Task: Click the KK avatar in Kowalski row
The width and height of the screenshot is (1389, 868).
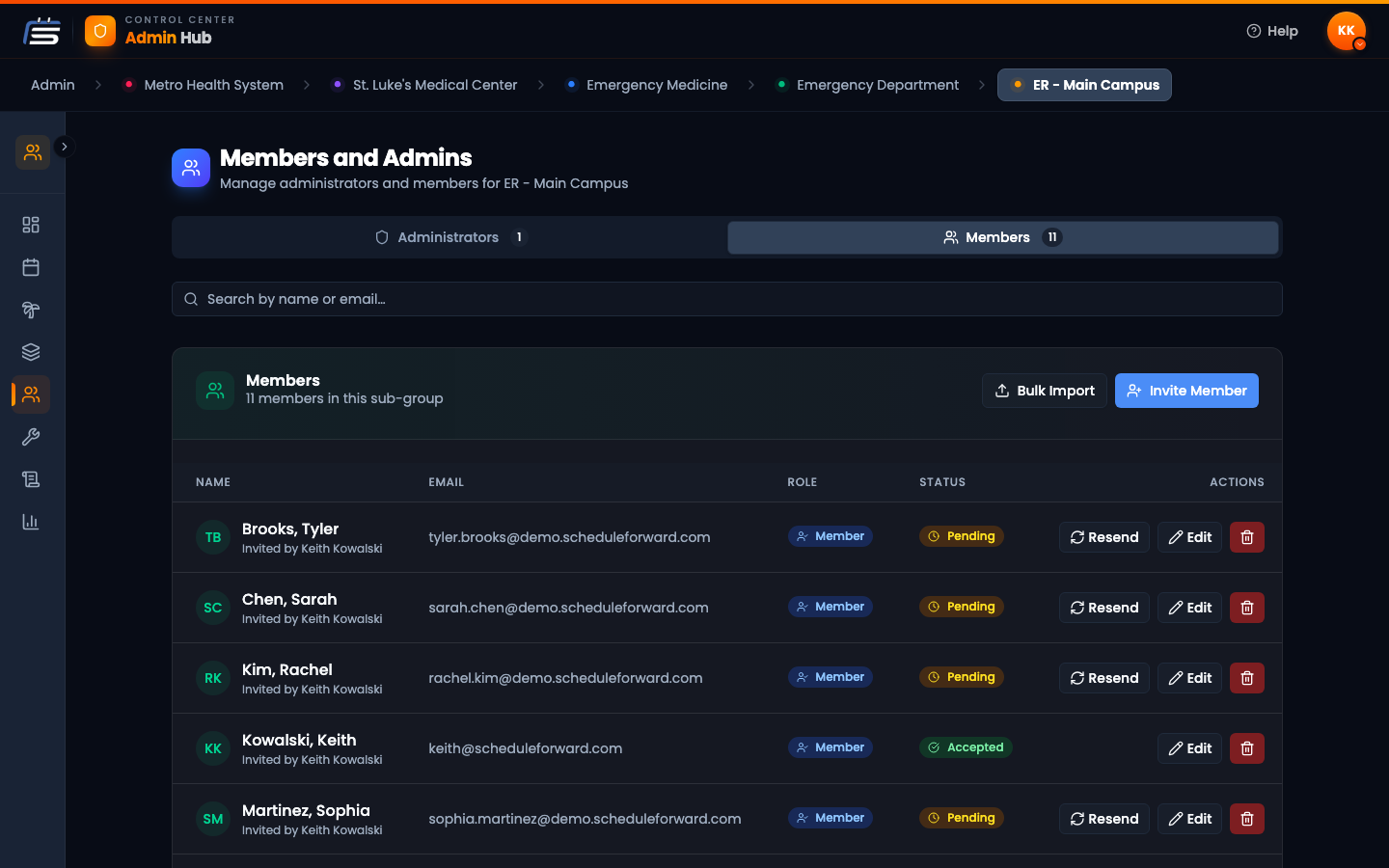Action: pos(213,748)
